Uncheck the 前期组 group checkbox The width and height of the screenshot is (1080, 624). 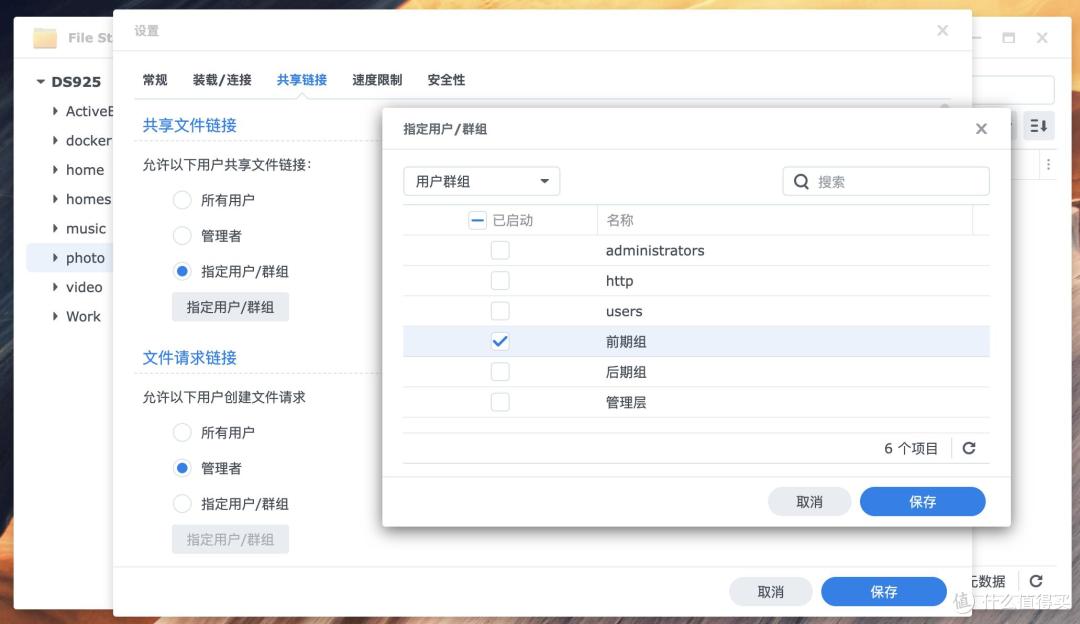coord(500,341)
